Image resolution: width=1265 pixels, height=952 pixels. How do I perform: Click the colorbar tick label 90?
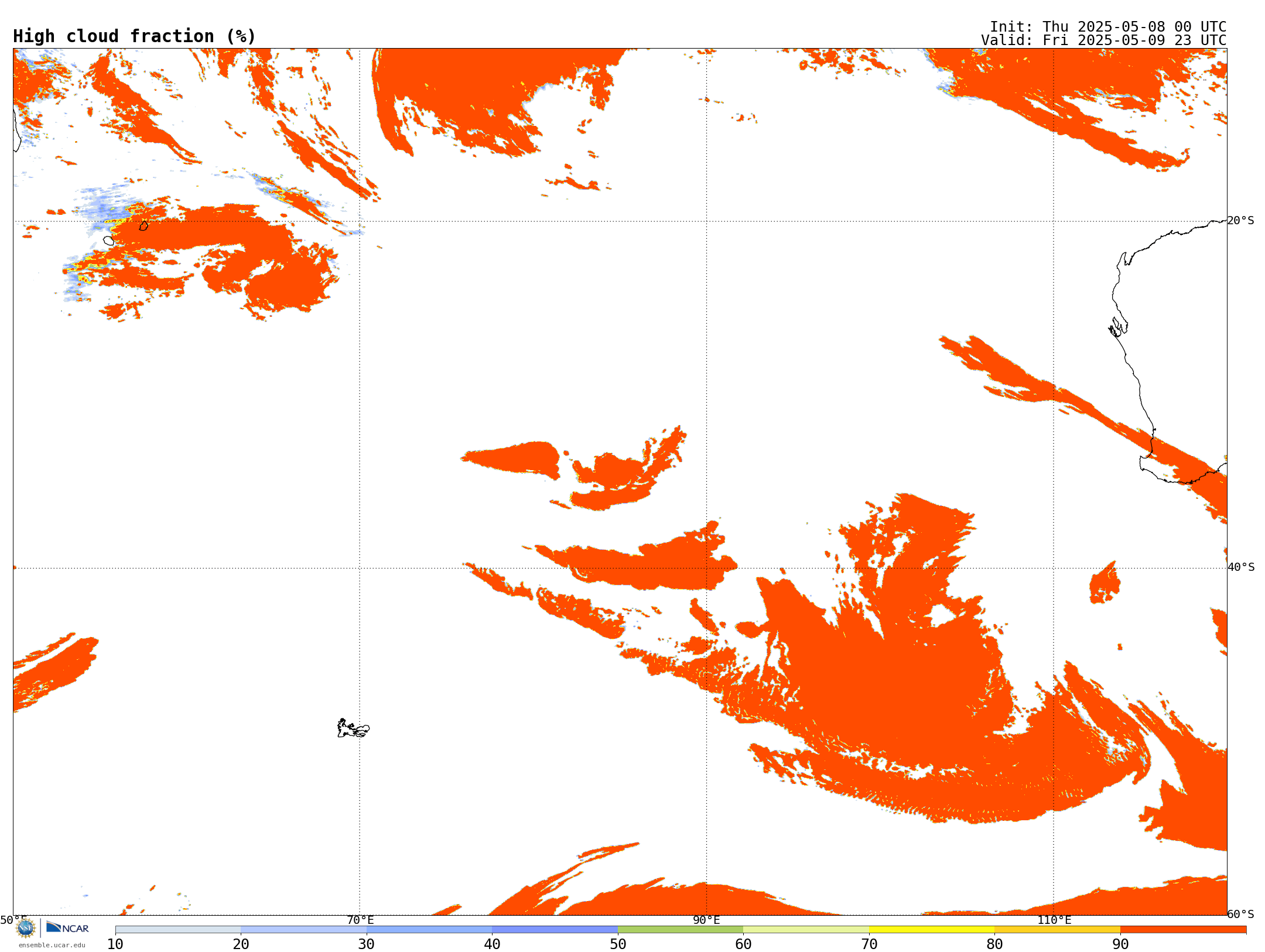(1120, 944)
